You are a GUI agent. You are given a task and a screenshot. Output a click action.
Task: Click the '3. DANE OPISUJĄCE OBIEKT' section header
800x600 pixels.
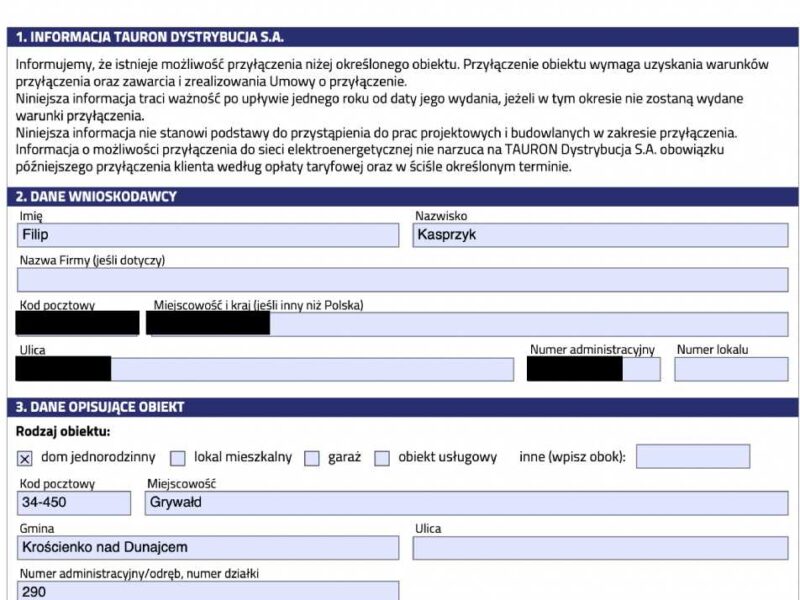402,407
